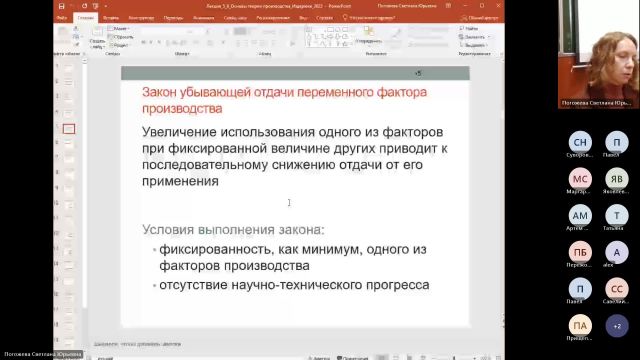
Task: Open the Раздел section dropdown
Action: pyautogui.click(x=119, y=45)
